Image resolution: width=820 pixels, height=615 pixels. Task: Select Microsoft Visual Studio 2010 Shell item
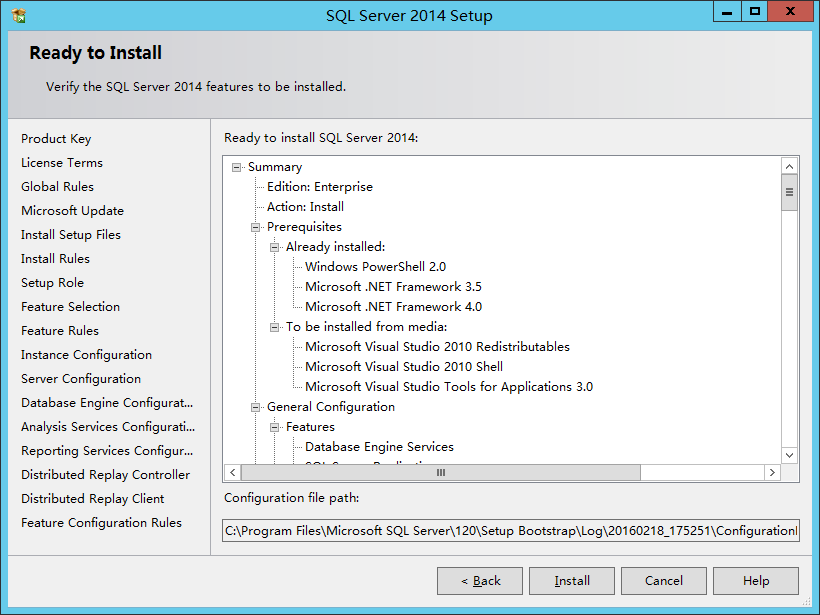(404, 367)
